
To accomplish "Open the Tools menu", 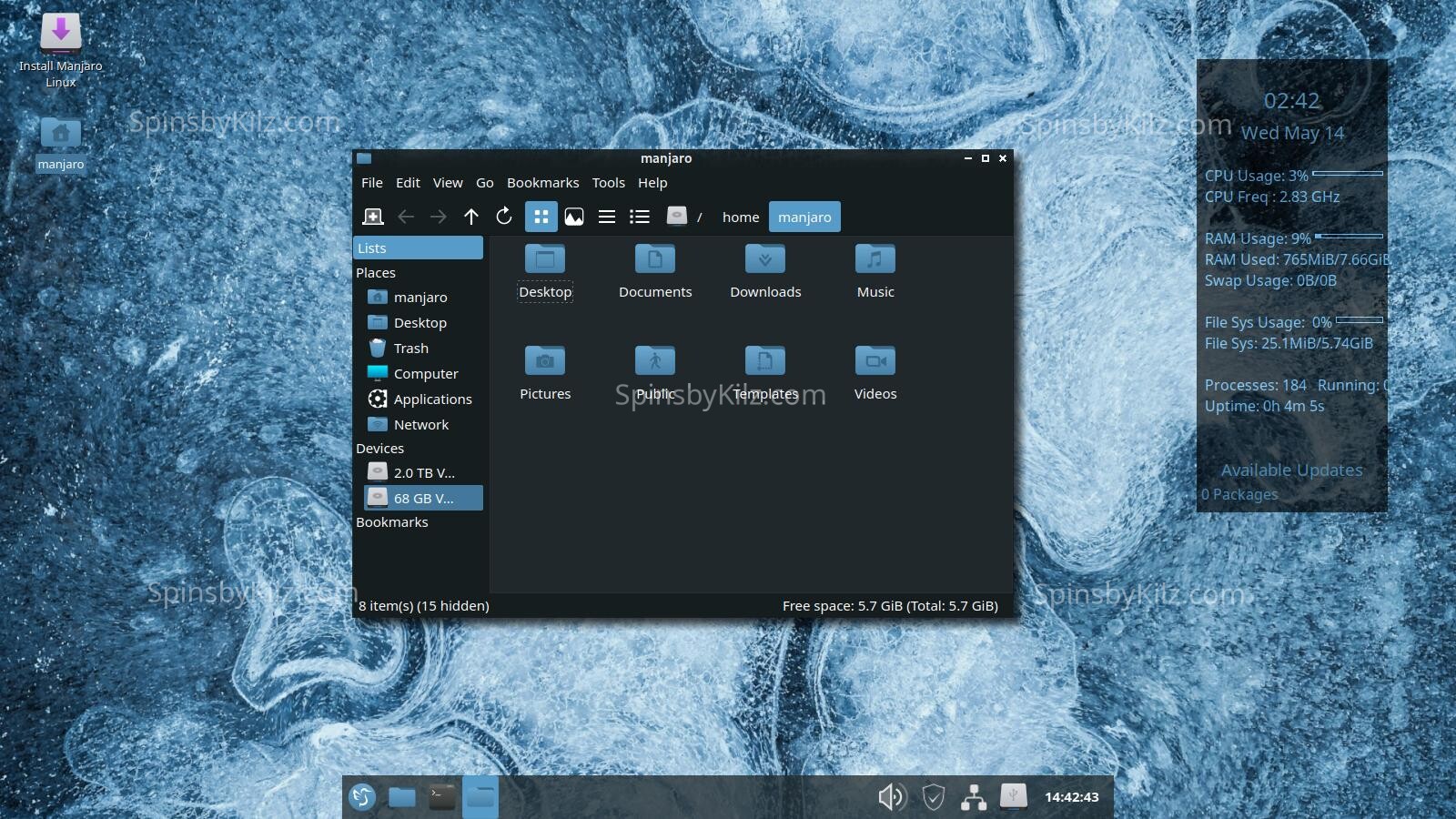I will [609, 182].
